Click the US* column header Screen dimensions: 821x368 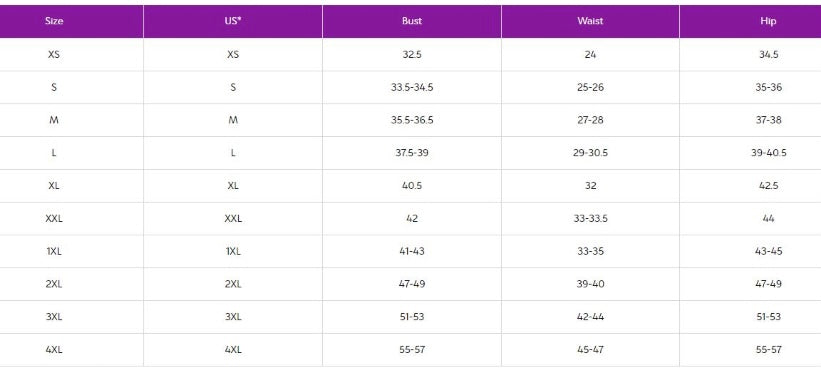(x=233, y=21)
